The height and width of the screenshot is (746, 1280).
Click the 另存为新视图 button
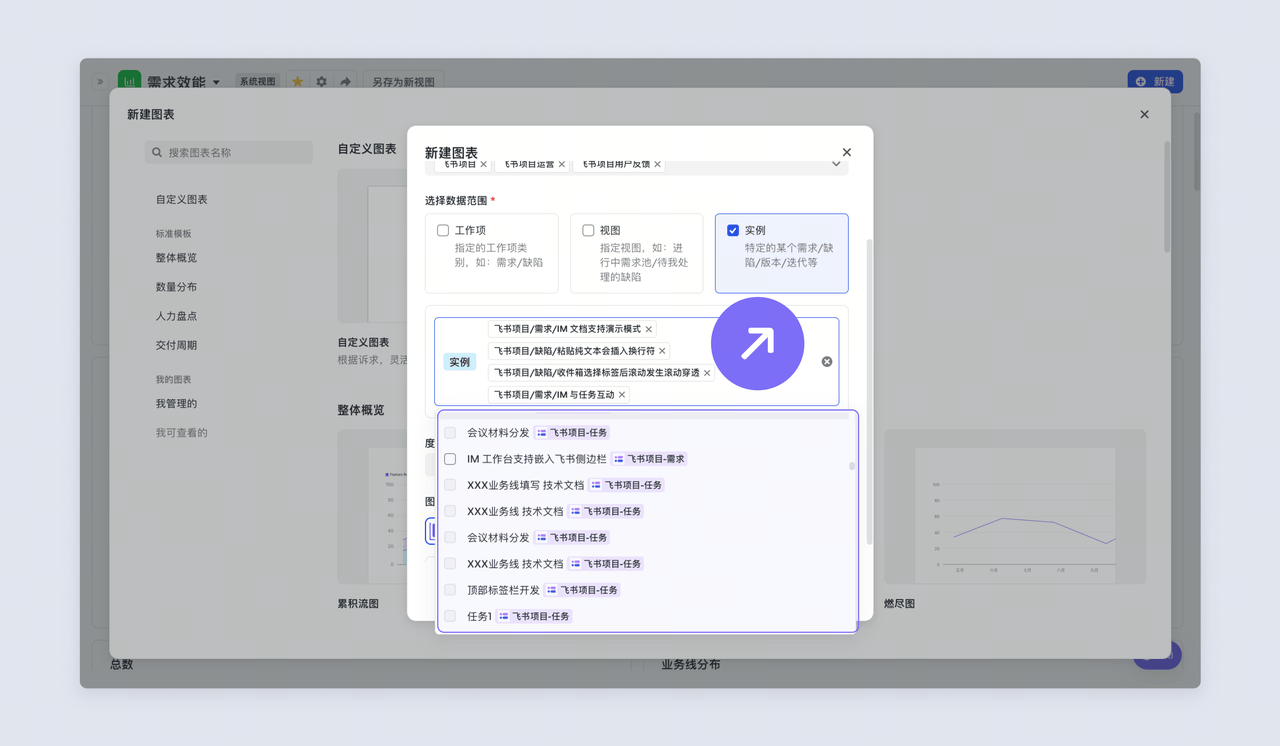click(x=403, y=82)
